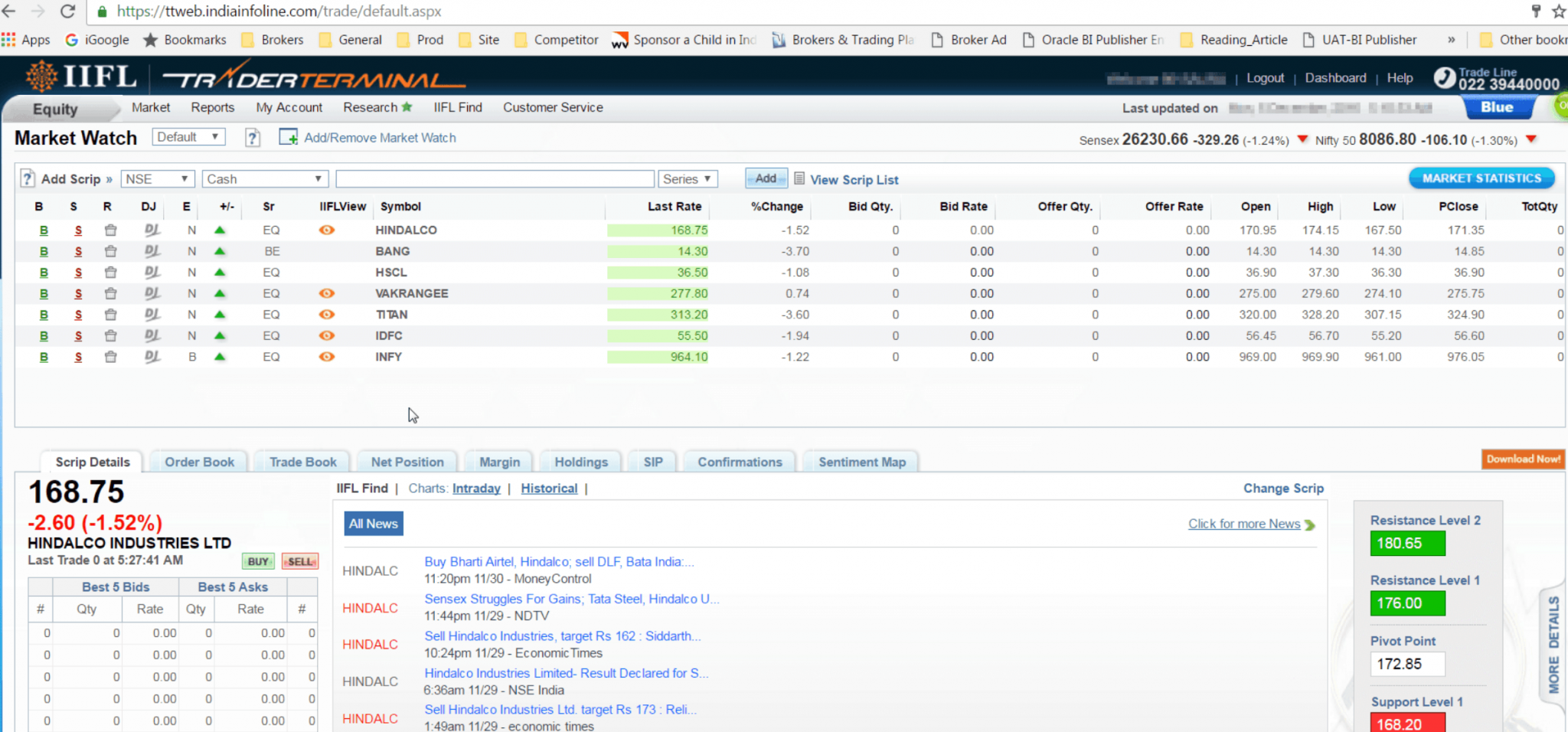
Task: Open the Reports menu
Action: coord(213,107)
